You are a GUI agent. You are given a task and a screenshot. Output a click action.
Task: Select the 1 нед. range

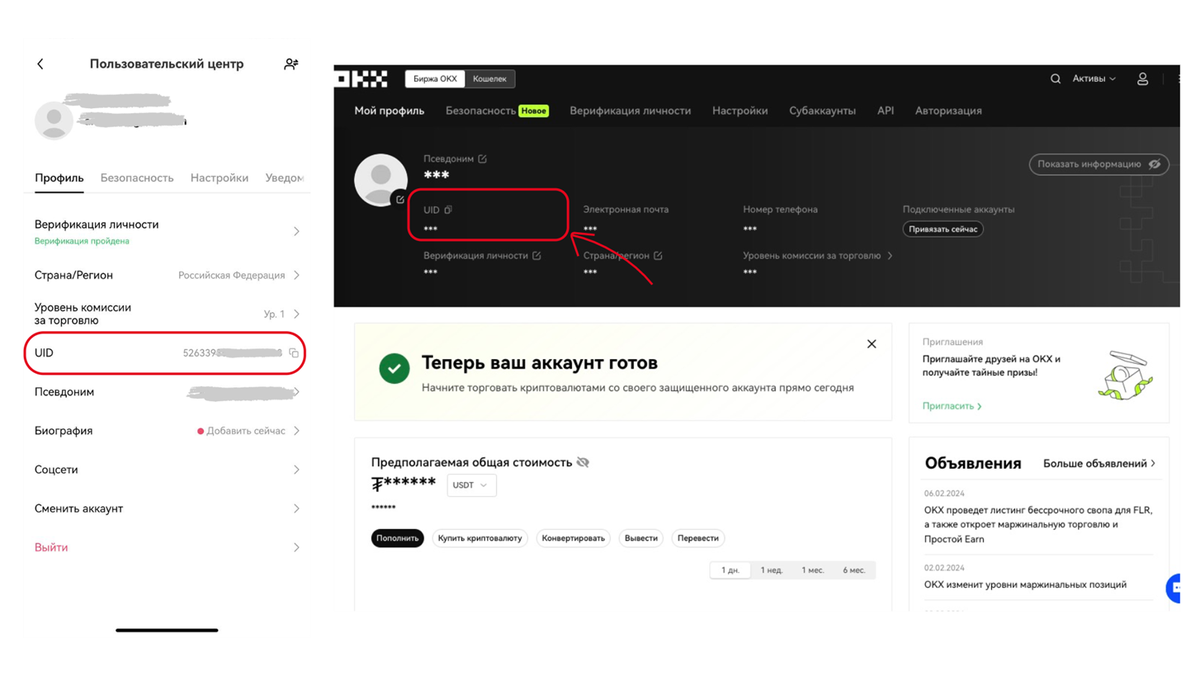point(771,570)
